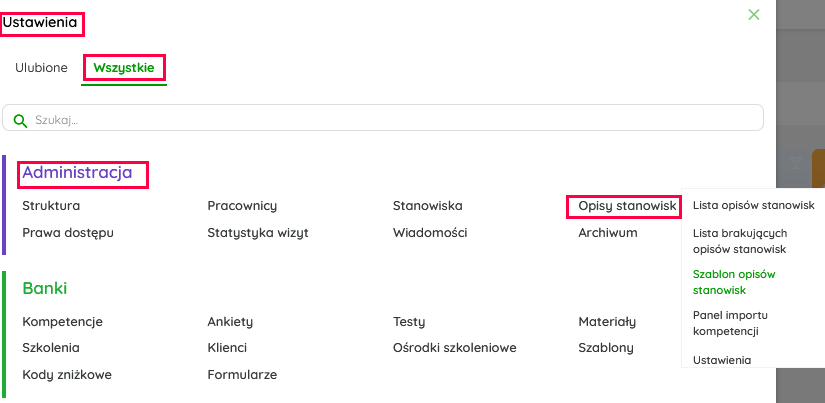
Task: Switch to the Ulubione tab
Action: pyautogui.click(x=41, y=68)
